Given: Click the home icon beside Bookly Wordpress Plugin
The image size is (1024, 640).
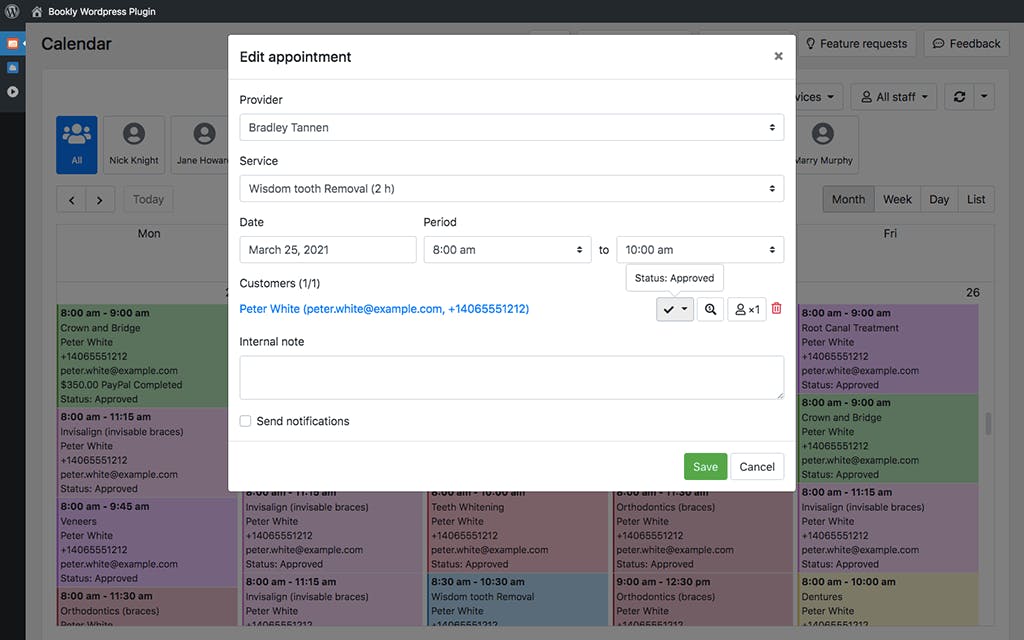Looking at the screenshot, I should point(37,12).
